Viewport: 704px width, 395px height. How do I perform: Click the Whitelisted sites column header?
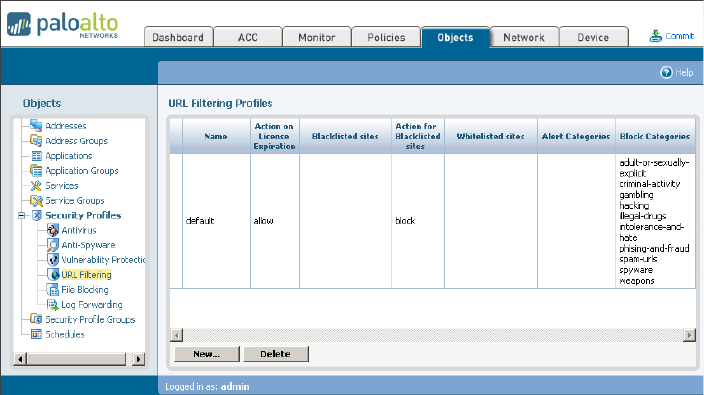click(x=490, y=136)
